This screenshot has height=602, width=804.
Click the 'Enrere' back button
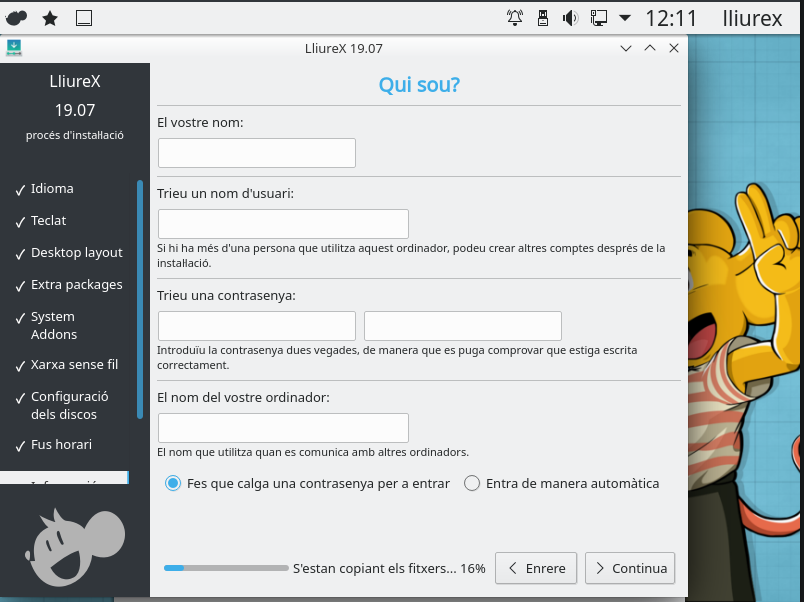(536, 568)
